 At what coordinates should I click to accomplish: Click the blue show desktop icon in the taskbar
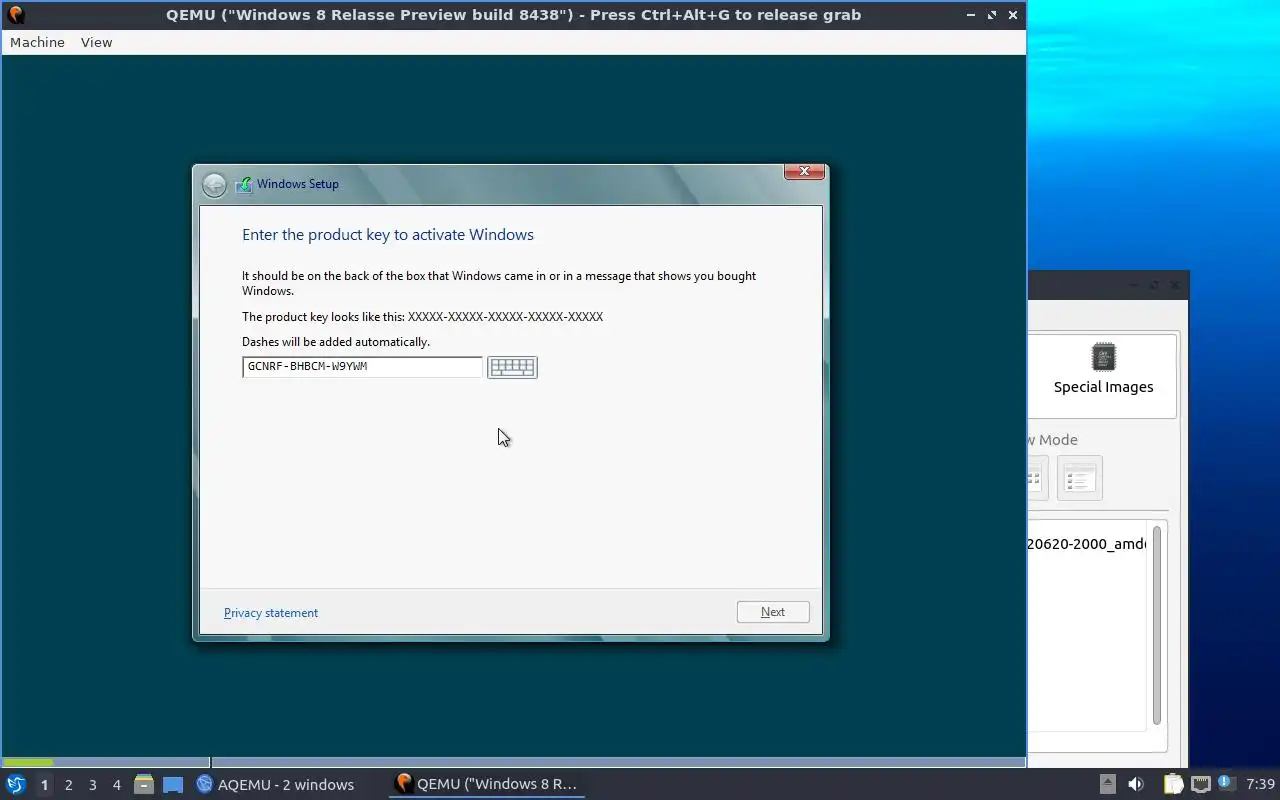click(x=173, y=785)
